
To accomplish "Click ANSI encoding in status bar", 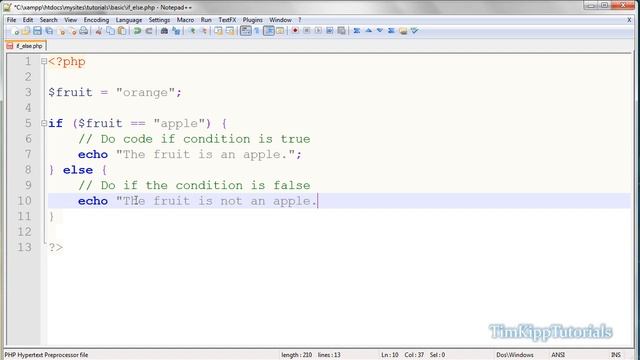I will 558,355.
